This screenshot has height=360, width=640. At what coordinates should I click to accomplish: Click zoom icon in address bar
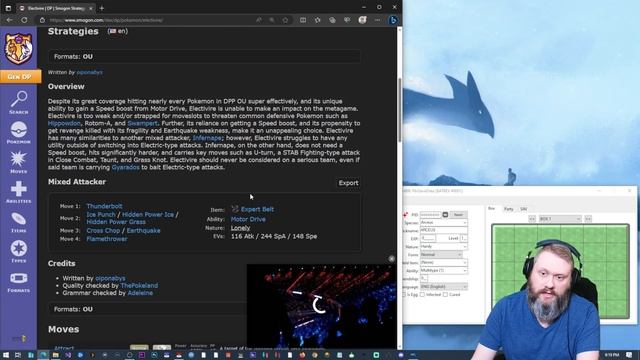tap(272, 20)
